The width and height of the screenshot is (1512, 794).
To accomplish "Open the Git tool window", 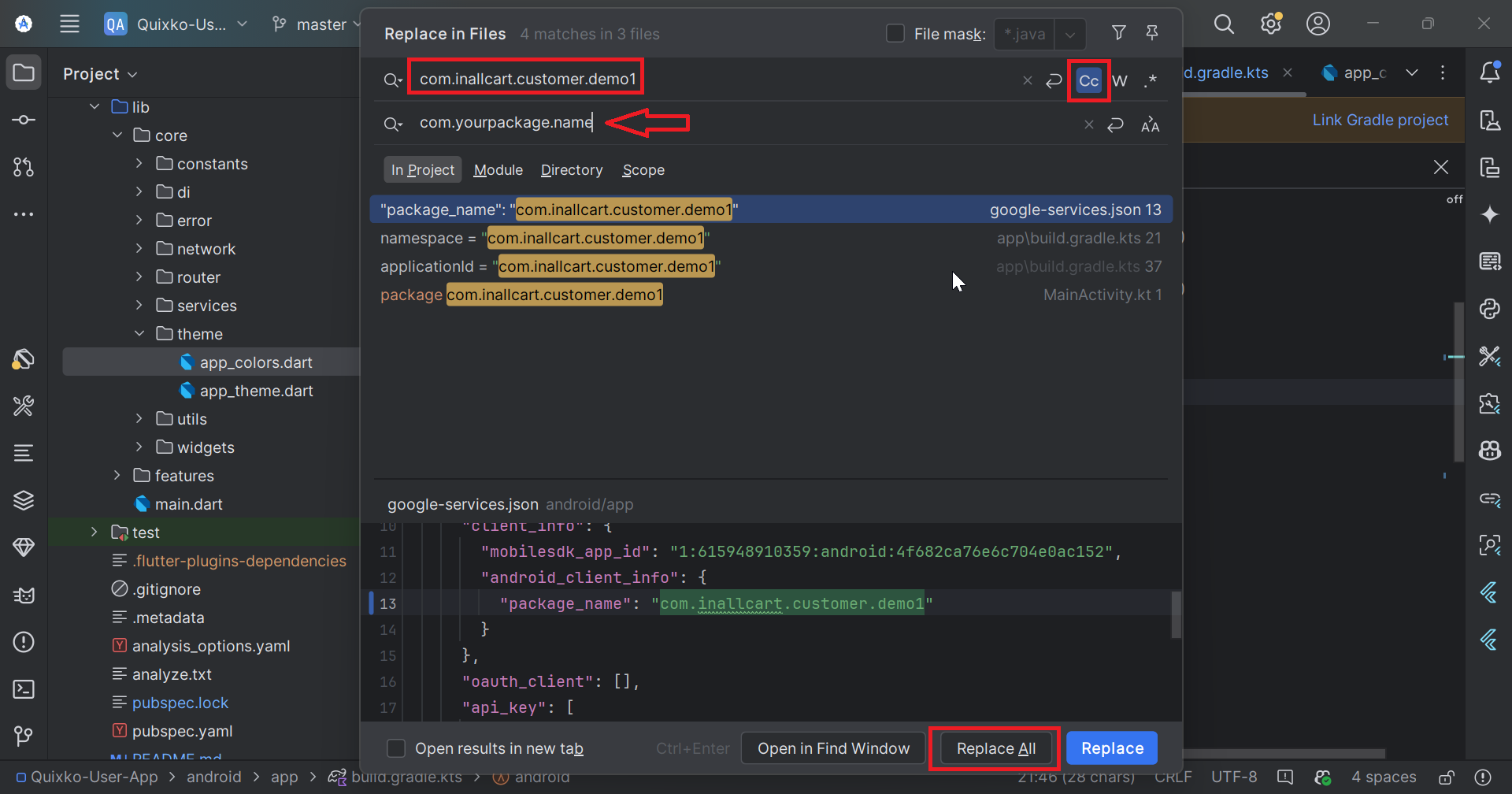I will [24, 736].
